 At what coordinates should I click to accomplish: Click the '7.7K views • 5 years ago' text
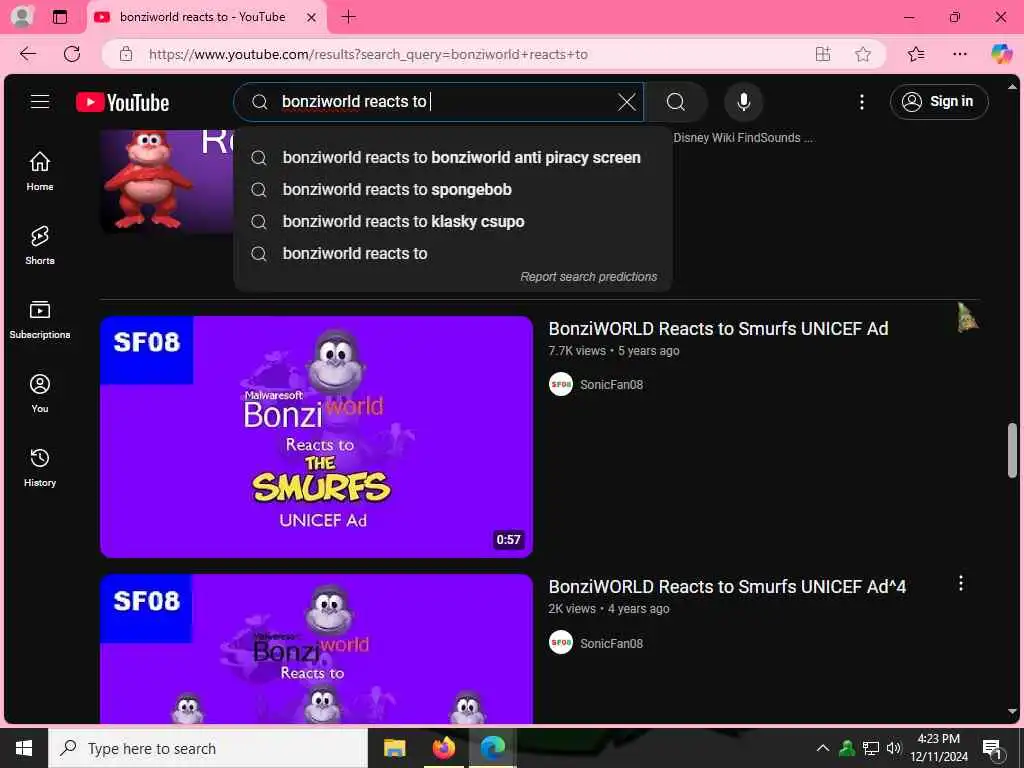(614, 351)
